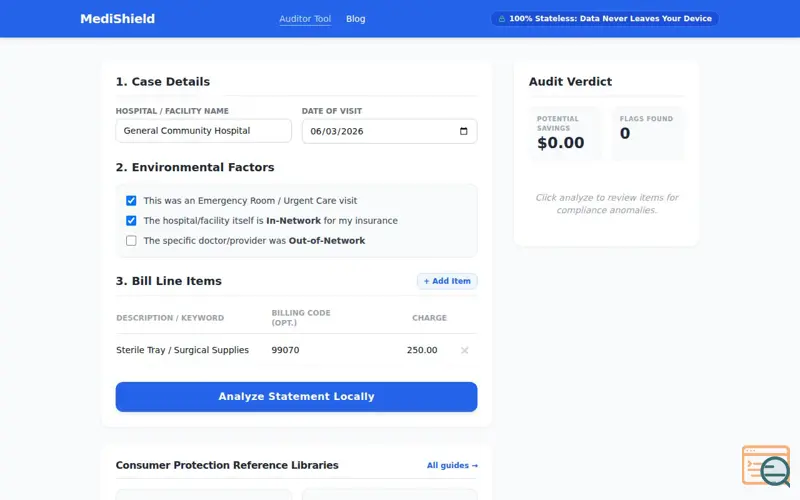This screenshot has width=800, height=500.
Task: Add a new bill line item
Action: (x=447, y=281)
